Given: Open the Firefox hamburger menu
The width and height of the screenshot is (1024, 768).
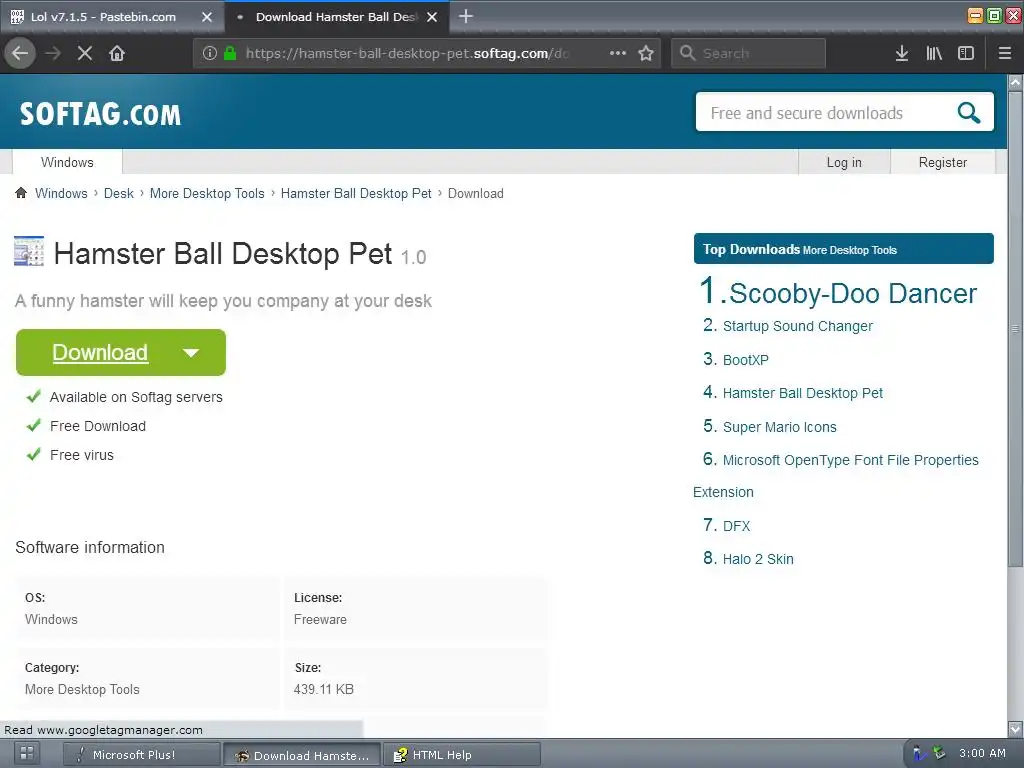Looking at the screenshot, I should pyautogui.click(x=1005, y=53).
